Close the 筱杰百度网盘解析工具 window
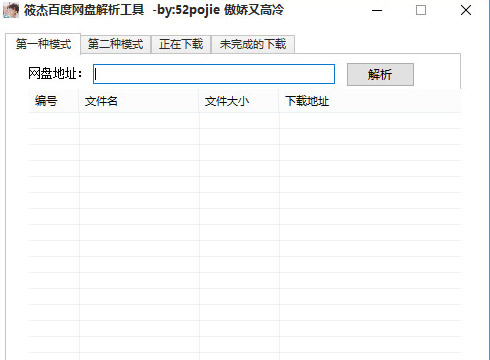 point(466,10)
